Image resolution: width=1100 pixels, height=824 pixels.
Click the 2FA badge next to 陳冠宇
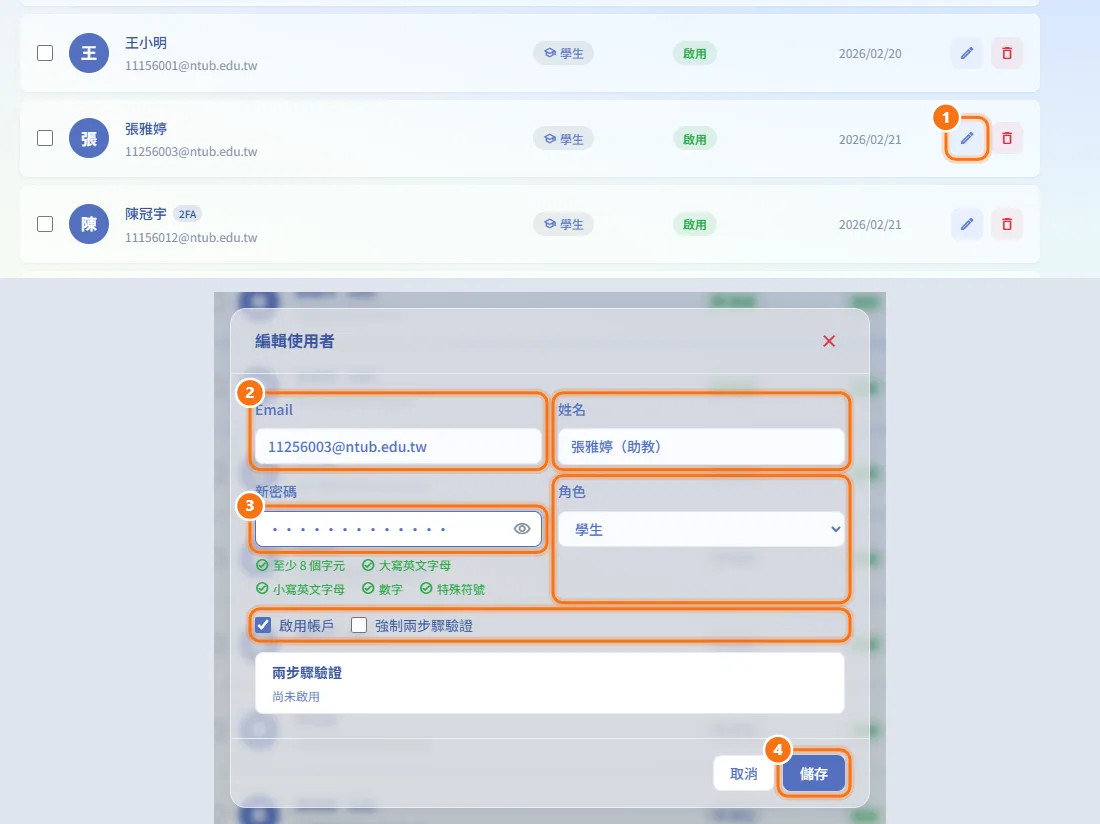pos(187,214)
